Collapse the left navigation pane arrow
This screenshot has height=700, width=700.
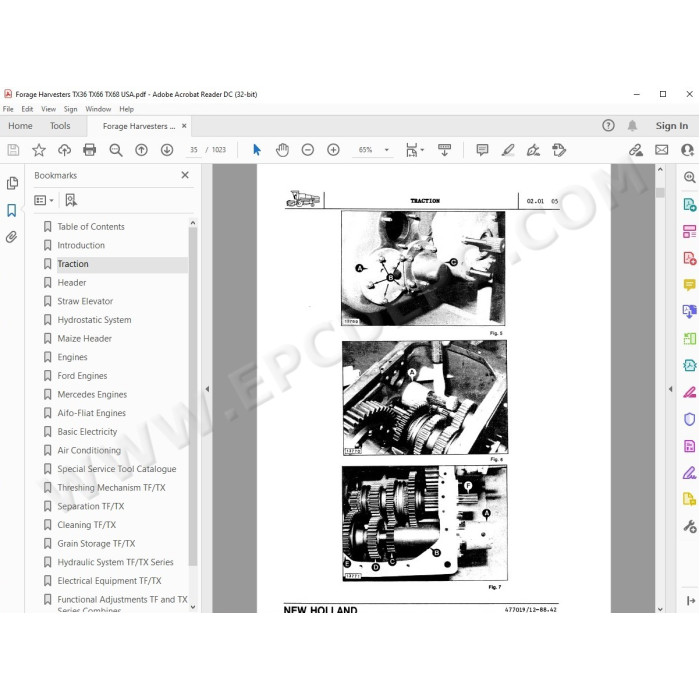pyautogui.click(x=207, y=389)
